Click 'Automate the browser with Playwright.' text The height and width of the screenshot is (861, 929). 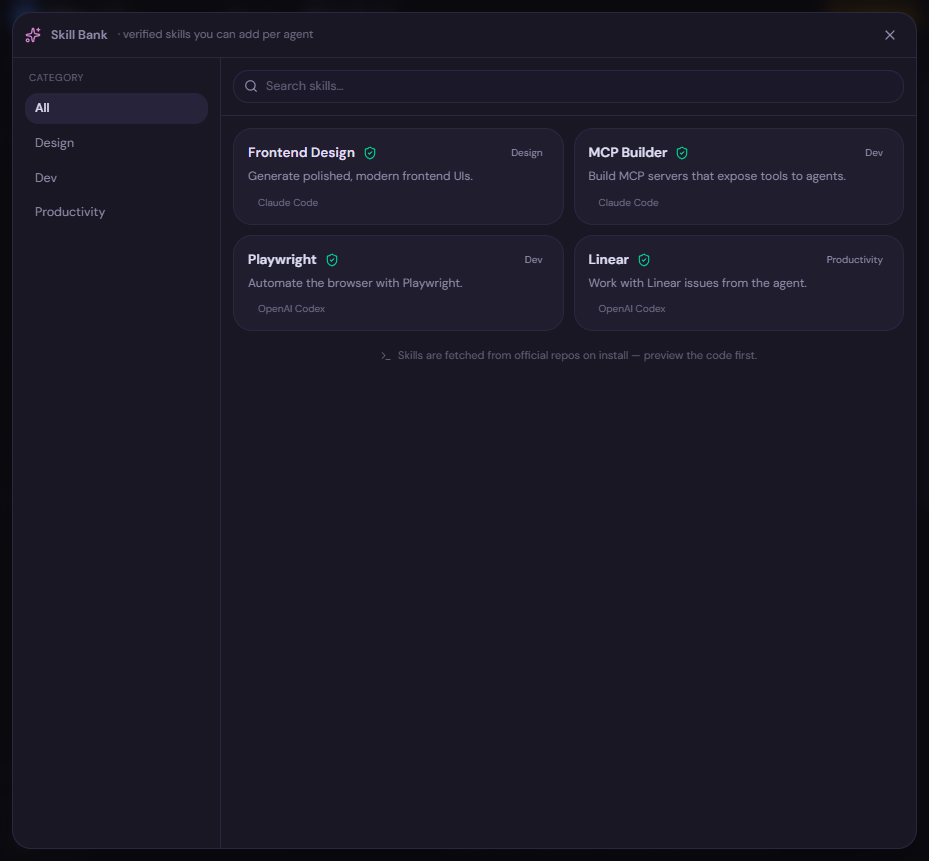[355, 283]
